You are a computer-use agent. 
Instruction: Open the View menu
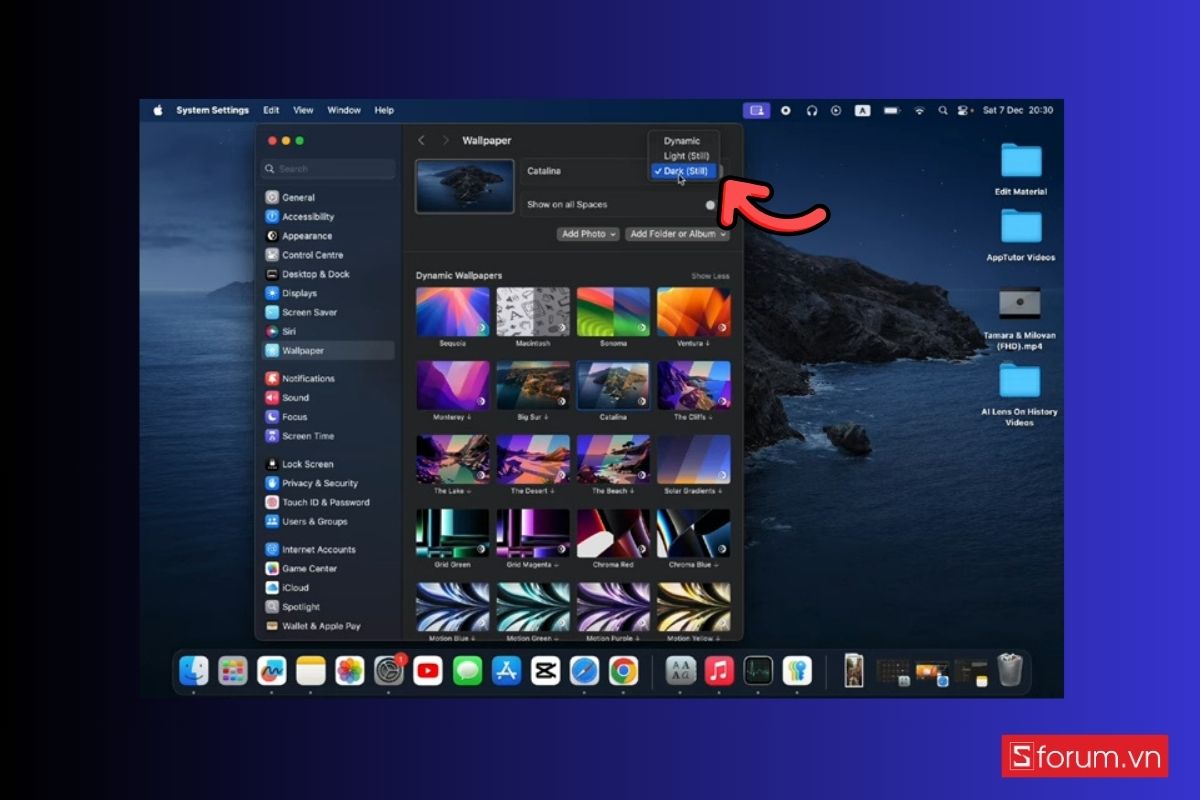303,111
